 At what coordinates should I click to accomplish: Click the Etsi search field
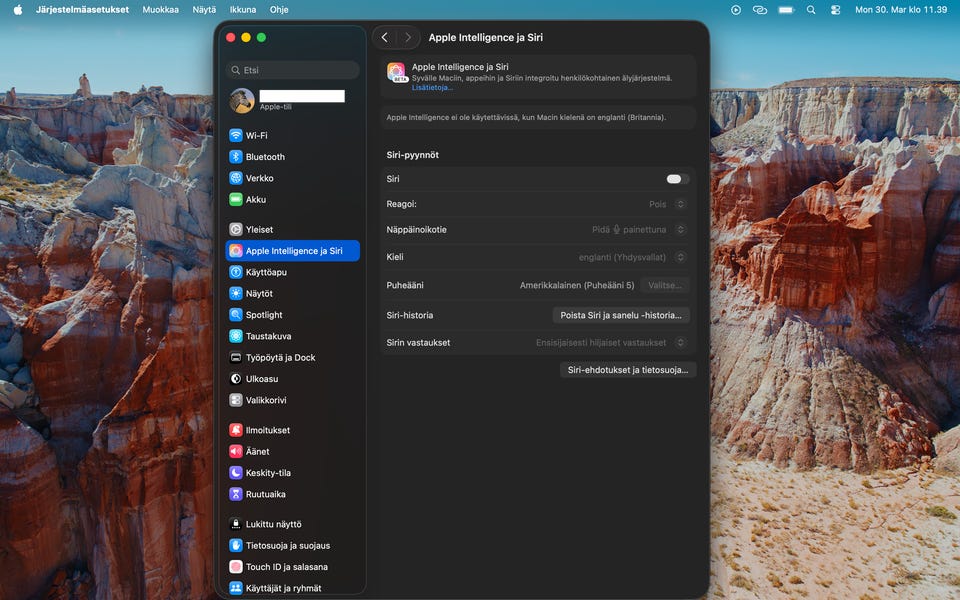pos(293,70)
